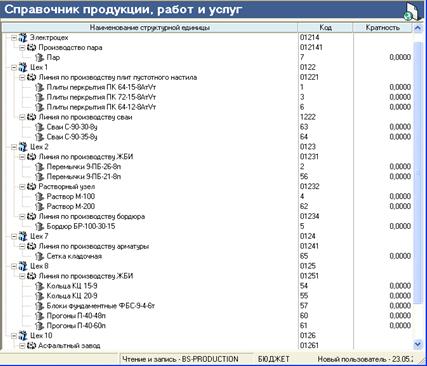
Task: Select the Раствор М-200 row
Action: (x=207, y=206)
